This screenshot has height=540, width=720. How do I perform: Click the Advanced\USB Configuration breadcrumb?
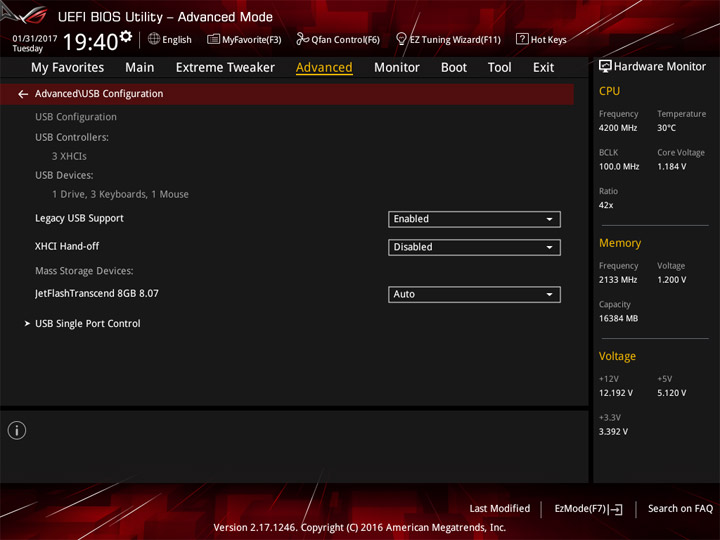point(99,94)
